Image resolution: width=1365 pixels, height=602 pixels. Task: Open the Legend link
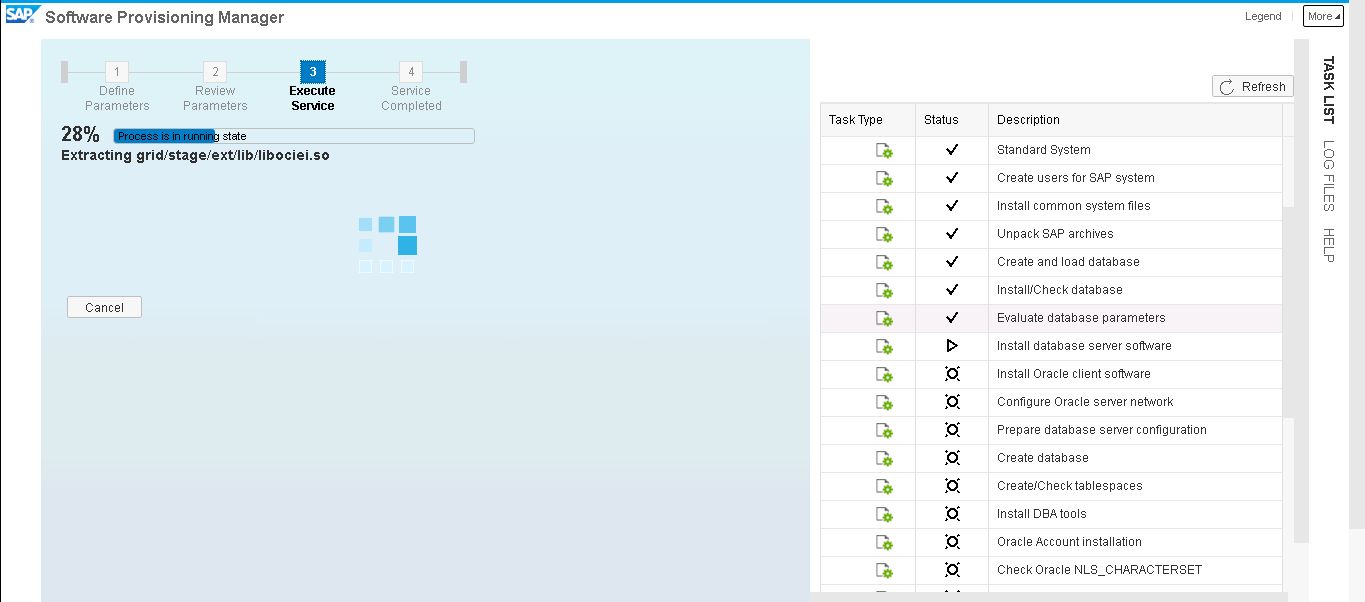1263,16
